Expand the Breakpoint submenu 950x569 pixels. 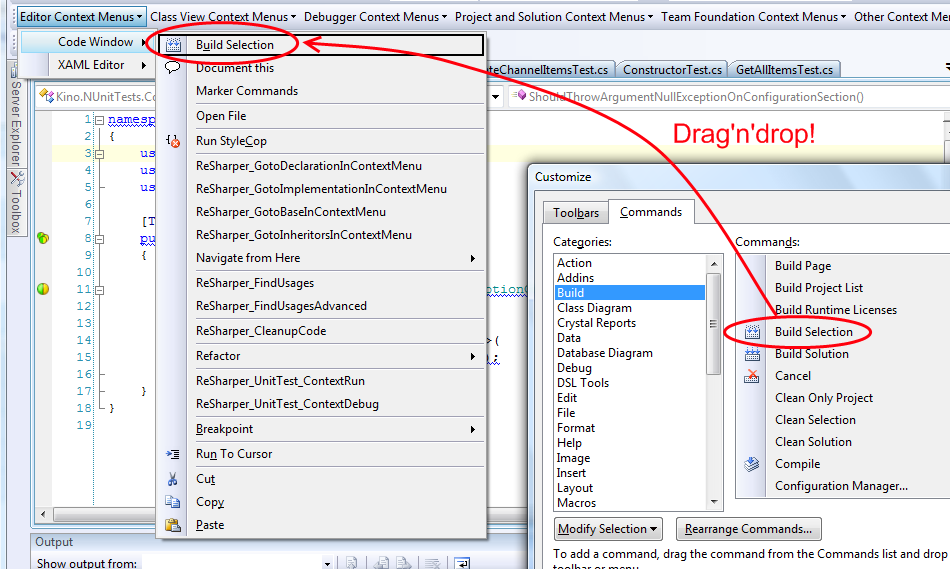tap(473, 430)
